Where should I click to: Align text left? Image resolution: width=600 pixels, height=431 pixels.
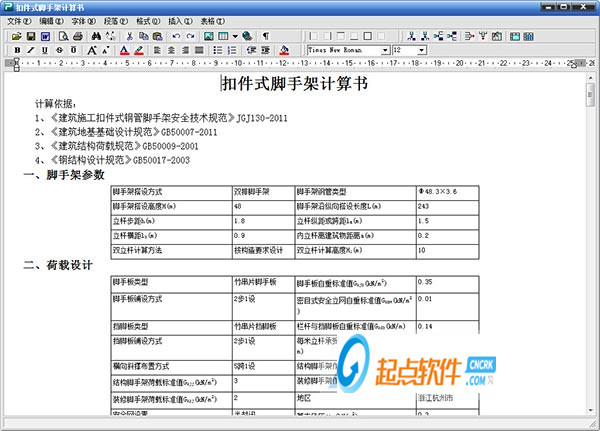pos(157,50)
